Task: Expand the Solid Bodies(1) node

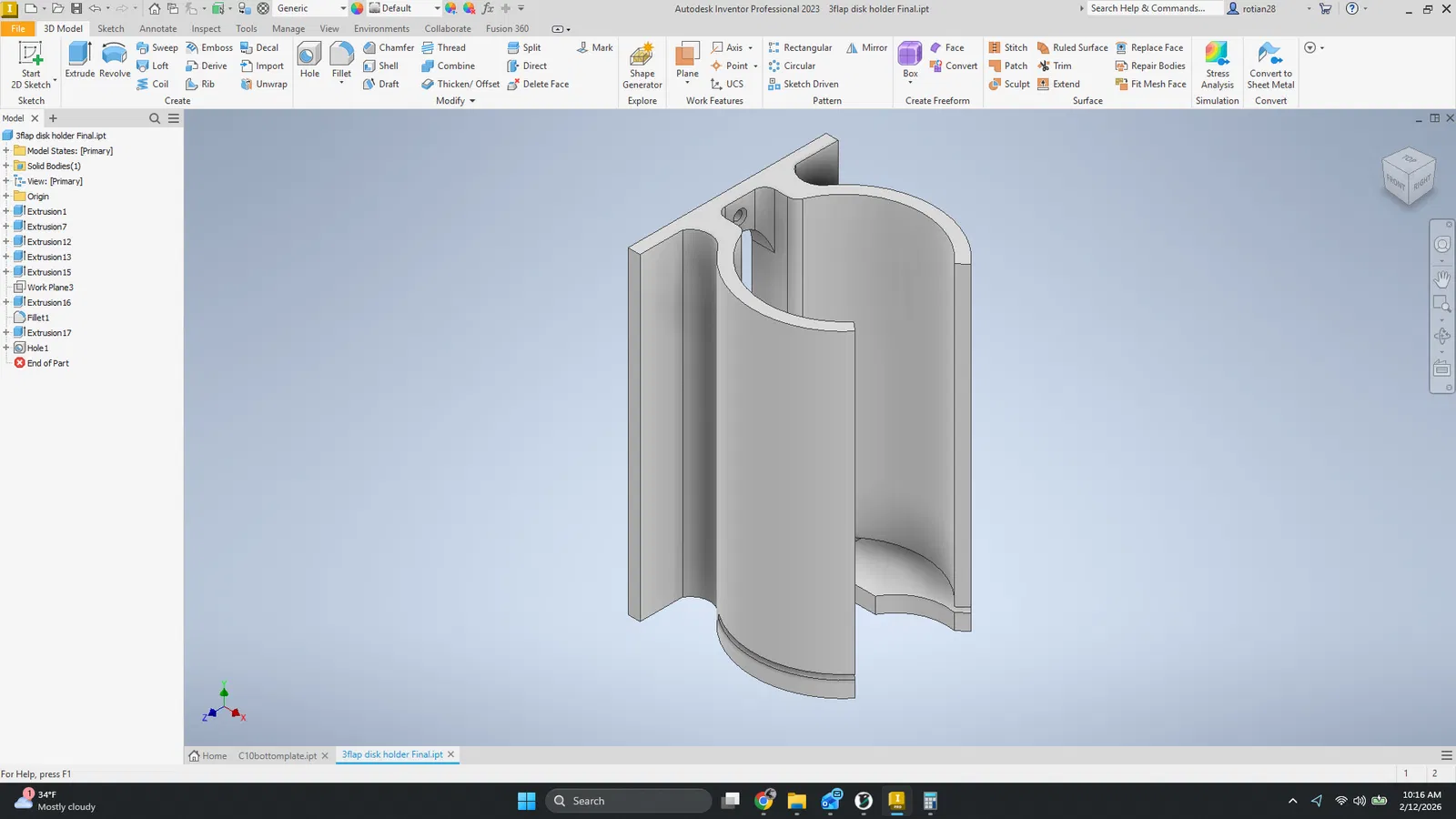Action: point(6,166)
